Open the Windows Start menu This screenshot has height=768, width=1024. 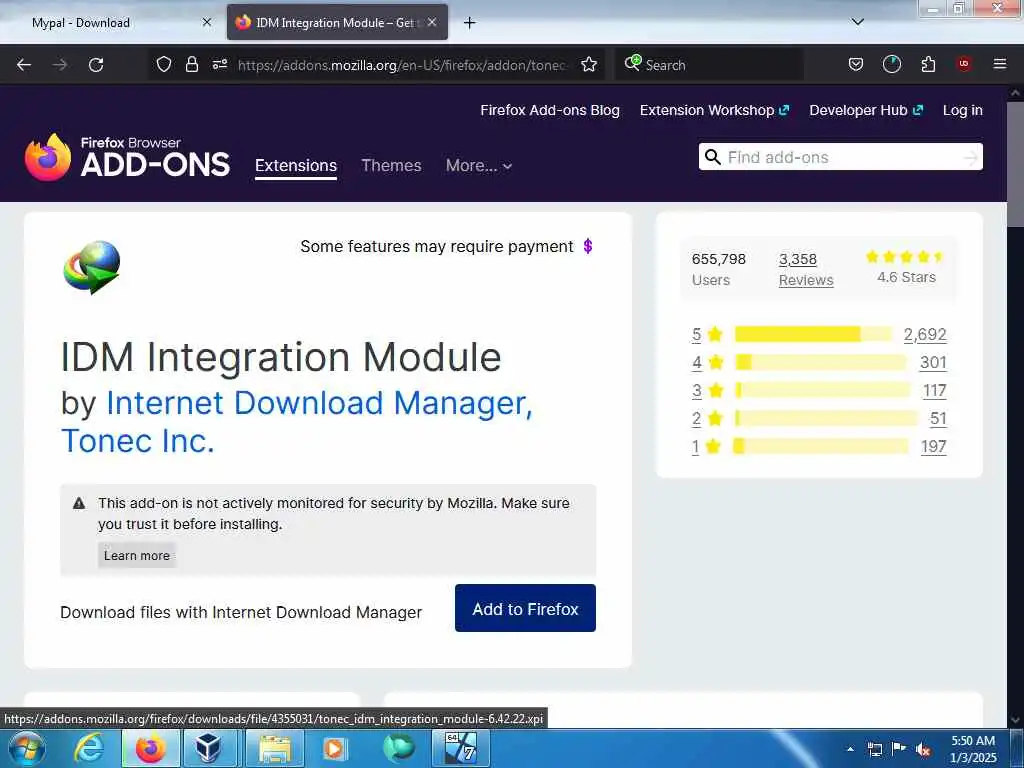tap(26, 748)
